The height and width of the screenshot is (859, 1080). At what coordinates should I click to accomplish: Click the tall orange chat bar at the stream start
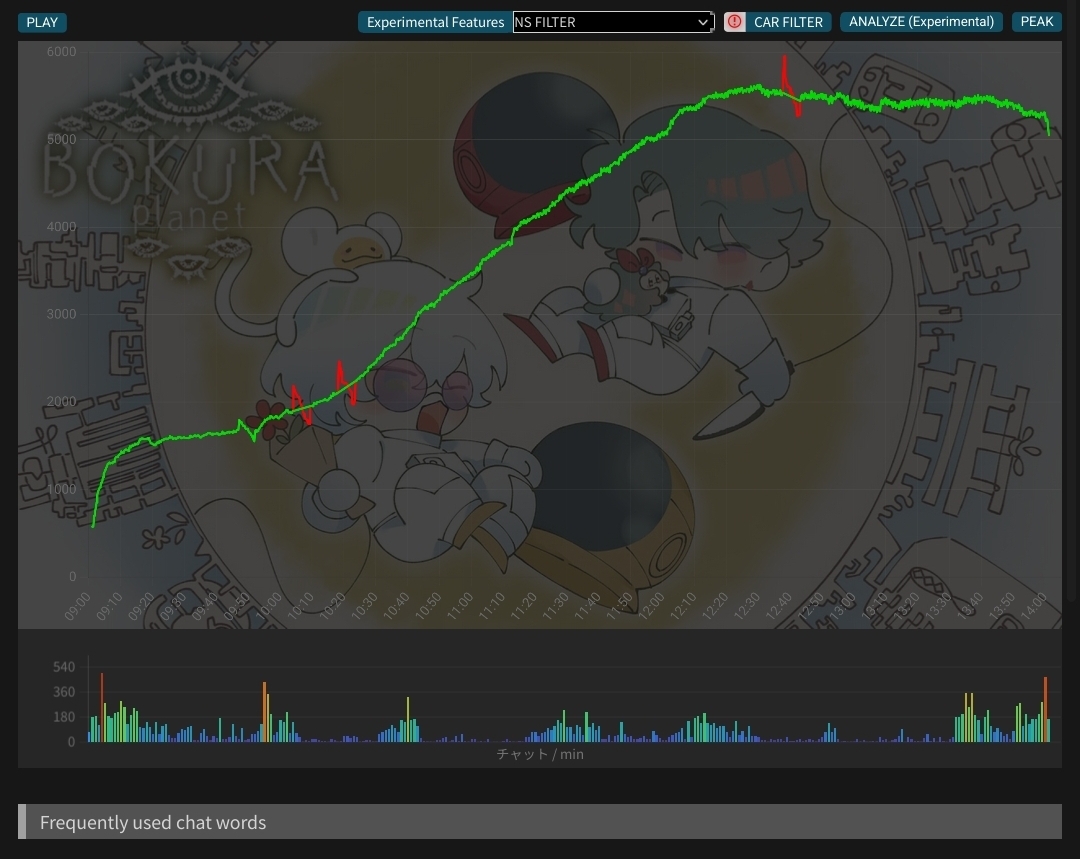tap(102, 707)
